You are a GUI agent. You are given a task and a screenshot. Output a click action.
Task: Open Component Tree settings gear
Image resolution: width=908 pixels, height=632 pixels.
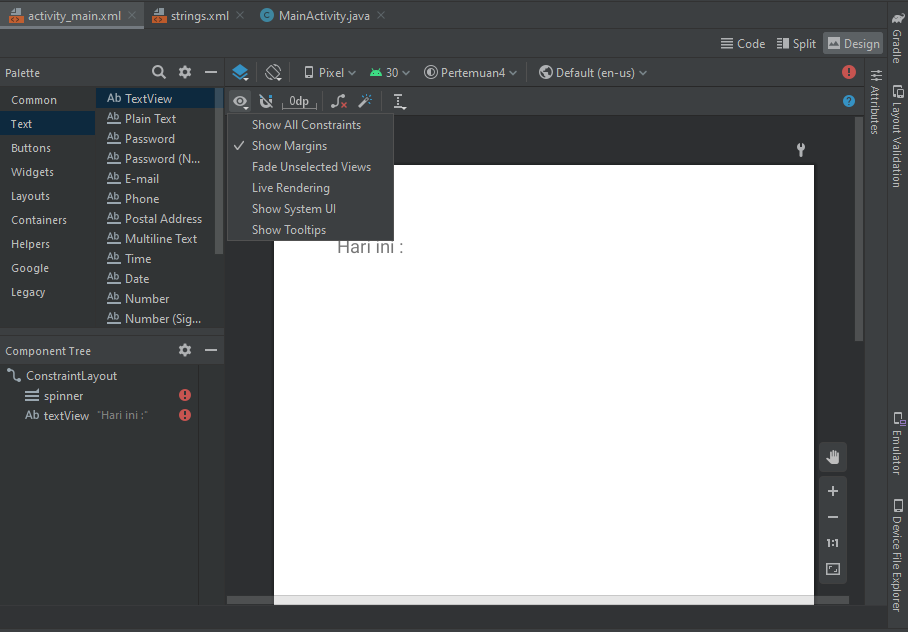(x=185, y=350)
